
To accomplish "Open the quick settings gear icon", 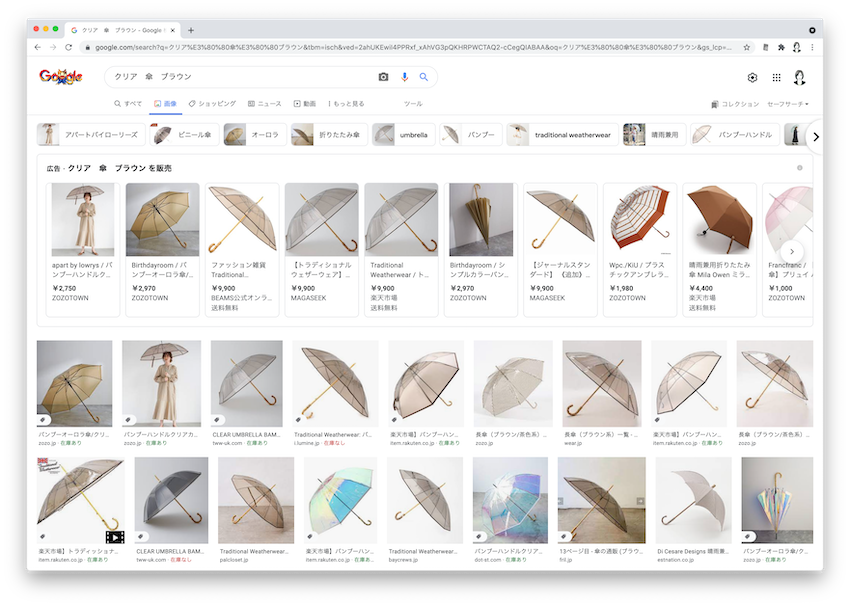I will pos(752,77).
